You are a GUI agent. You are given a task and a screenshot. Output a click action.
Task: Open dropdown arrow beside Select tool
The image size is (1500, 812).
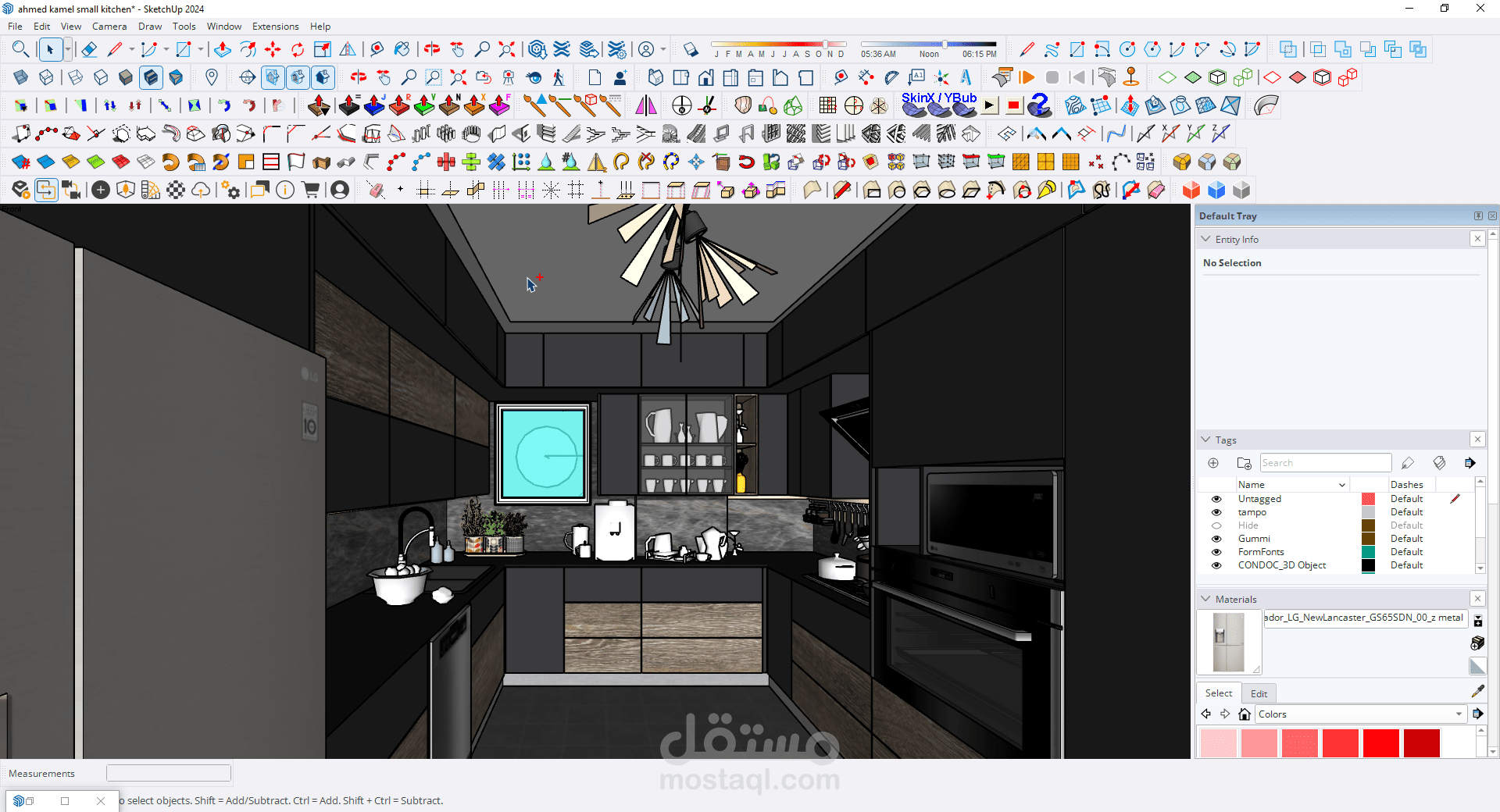pos(67,50)
